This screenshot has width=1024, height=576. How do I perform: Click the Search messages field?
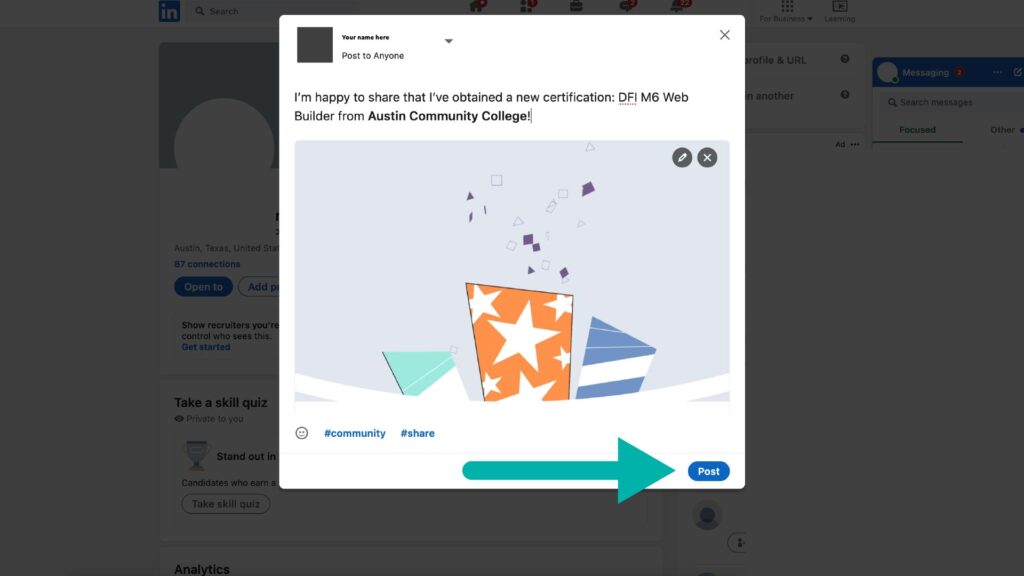(950, 103)
